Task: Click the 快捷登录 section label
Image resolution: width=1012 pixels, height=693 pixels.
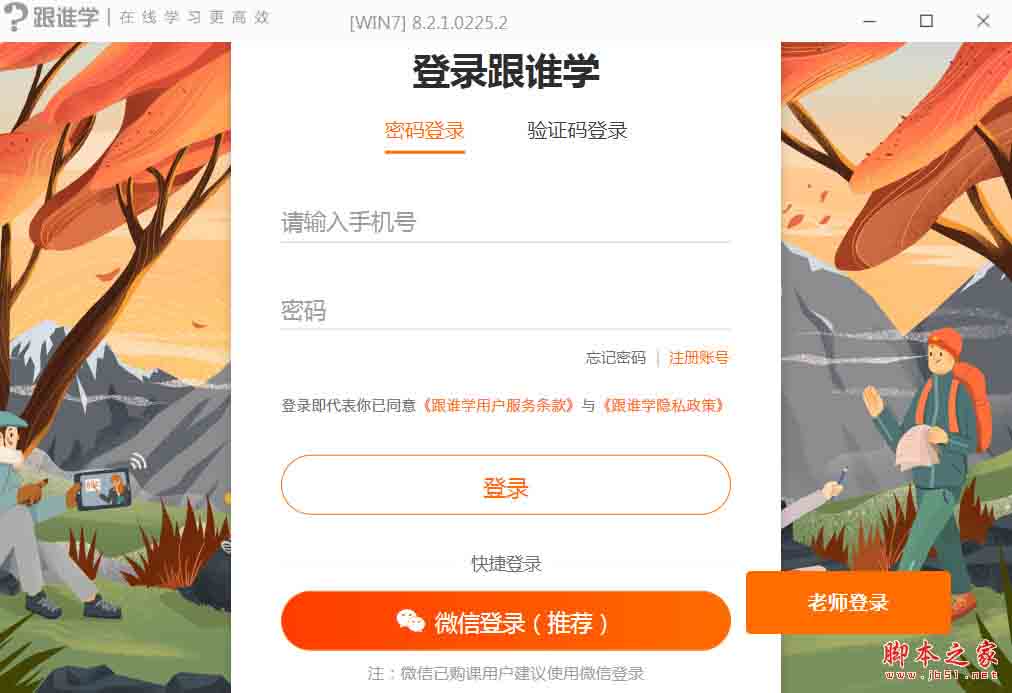Action: coord(506,564)
